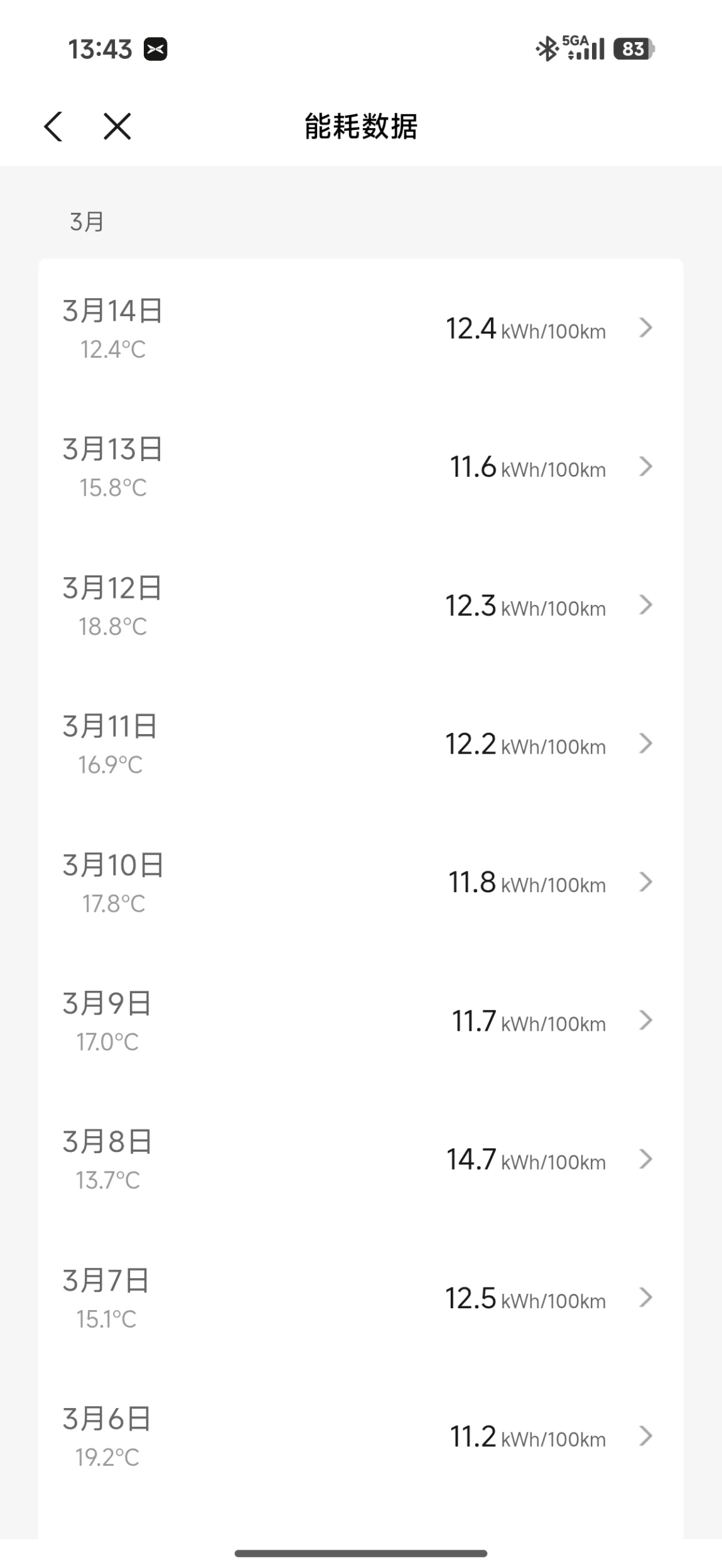Tap the 13:43 clock in status bar

[100, 49]
